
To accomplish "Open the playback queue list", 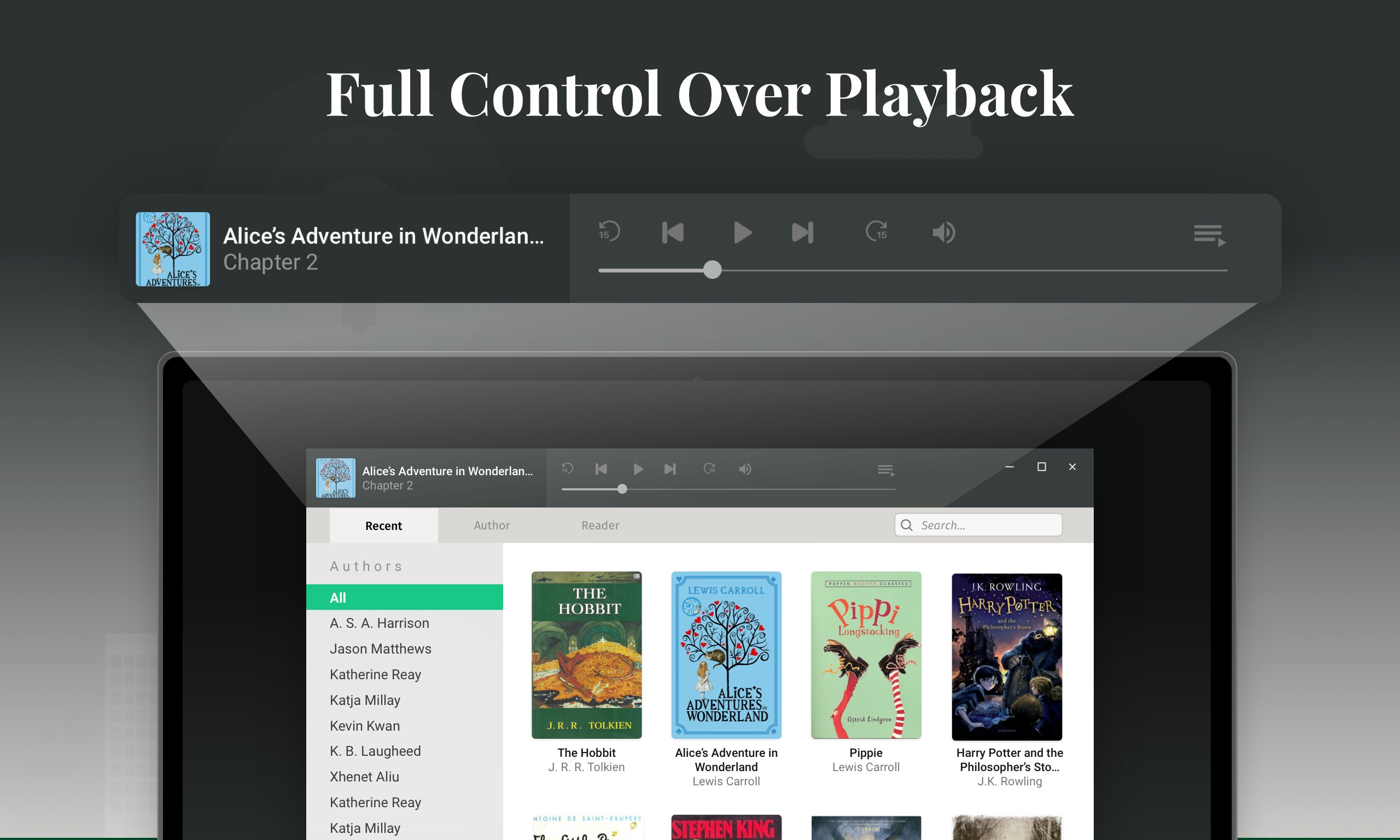I will click(x=1209, y=235).
